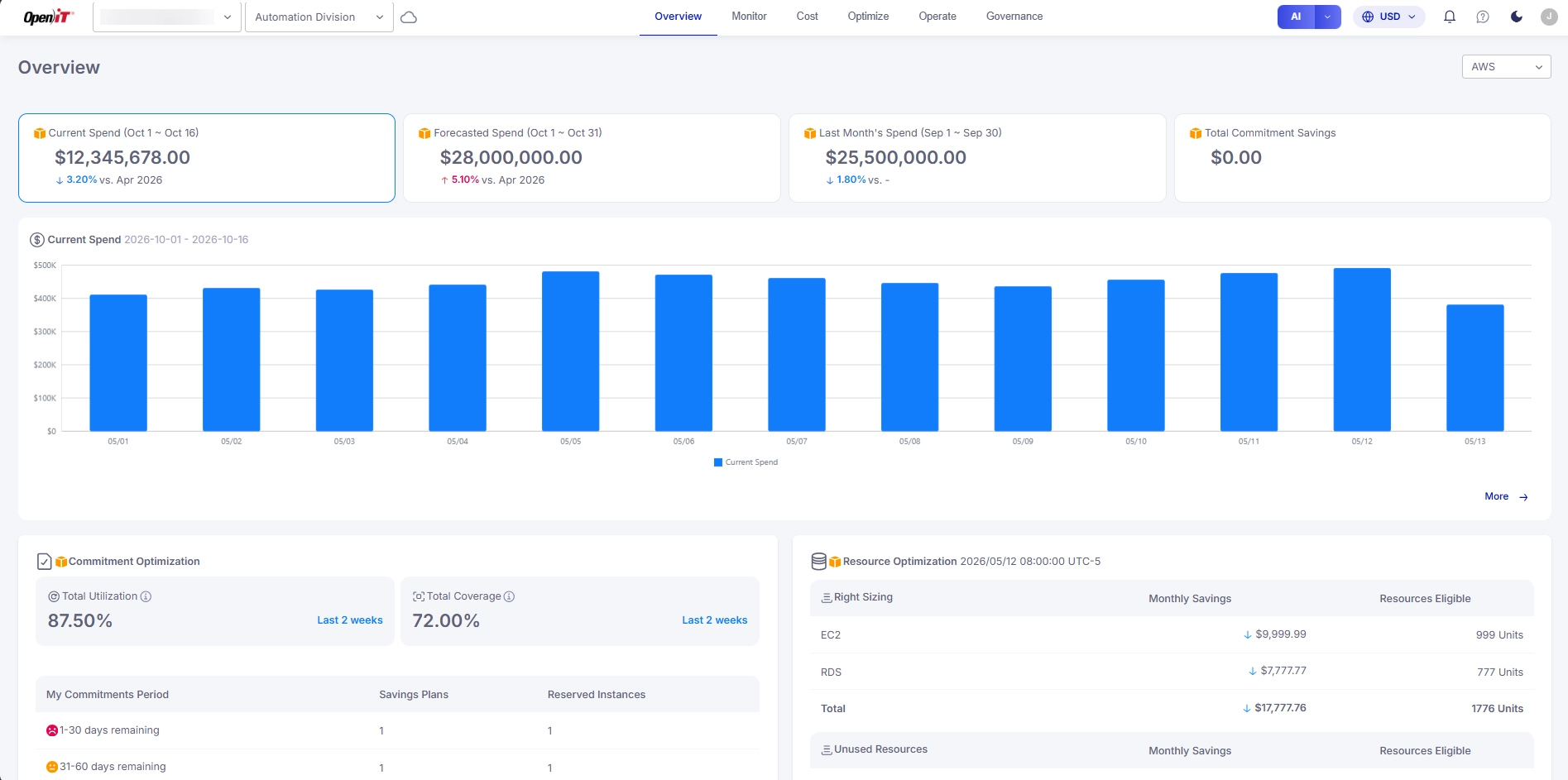Select the Last Month's Spend card
The image size is (1568, 780).
977,158
